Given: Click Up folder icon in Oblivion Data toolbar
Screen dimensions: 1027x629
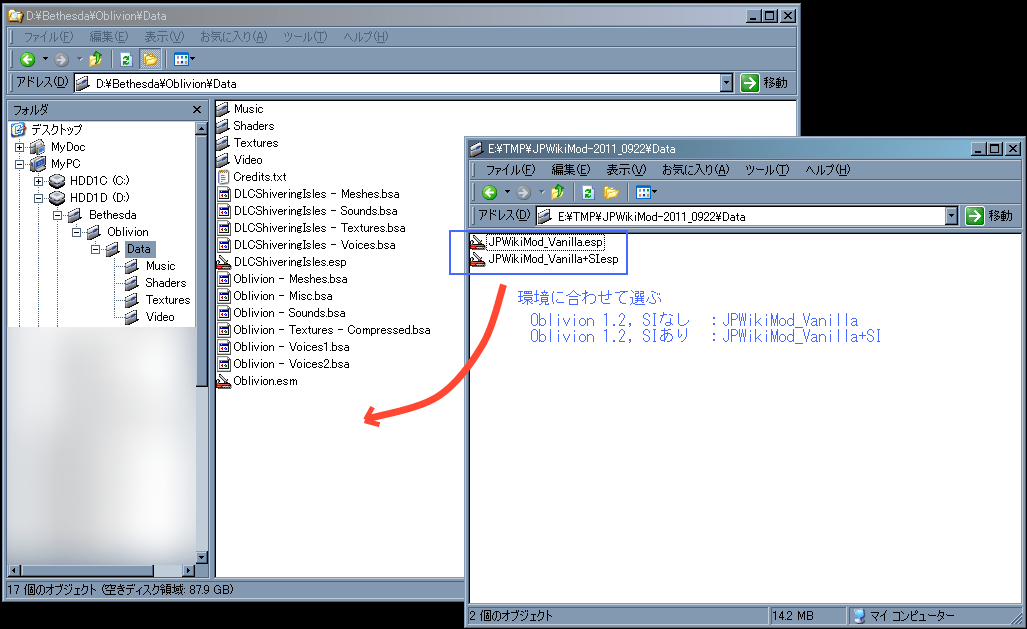Looking at the screenshot, I should pyautogui.click(x=95, y=59).
